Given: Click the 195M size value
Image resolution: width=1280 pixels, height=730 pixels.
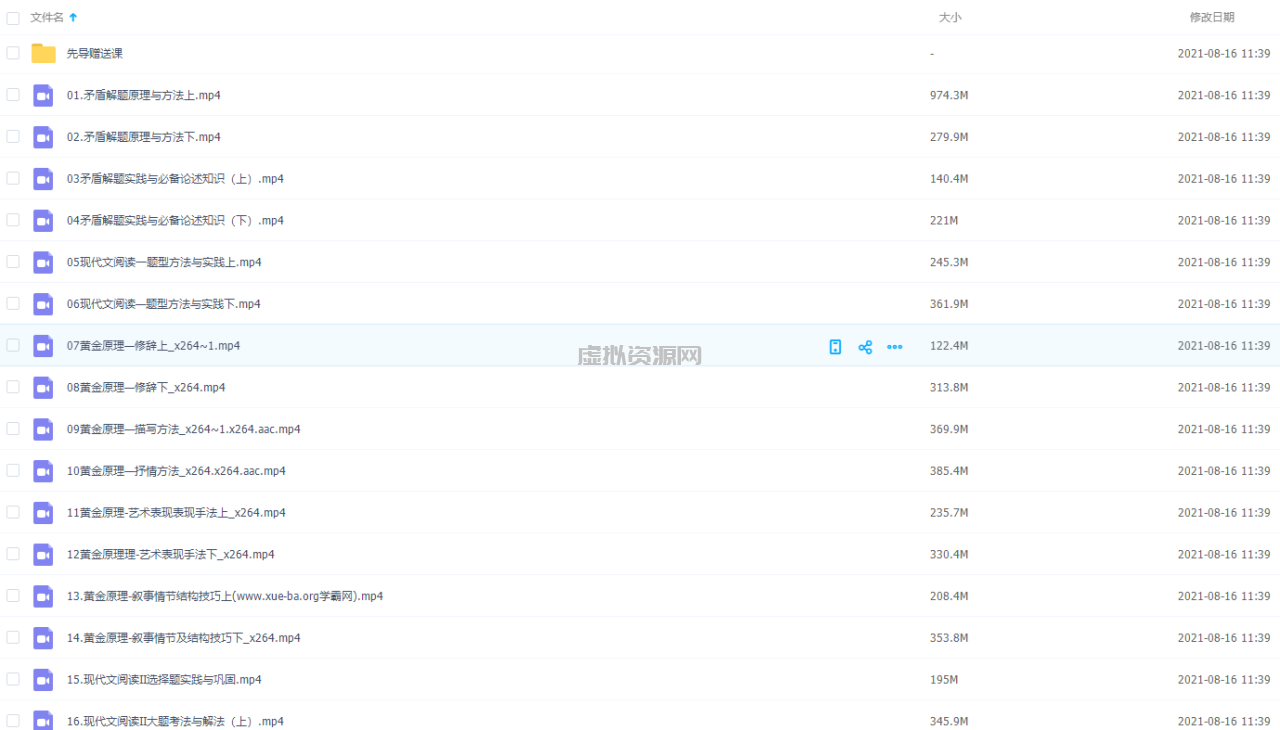Looking at the screenshot, I should click(x=944, y=680).
